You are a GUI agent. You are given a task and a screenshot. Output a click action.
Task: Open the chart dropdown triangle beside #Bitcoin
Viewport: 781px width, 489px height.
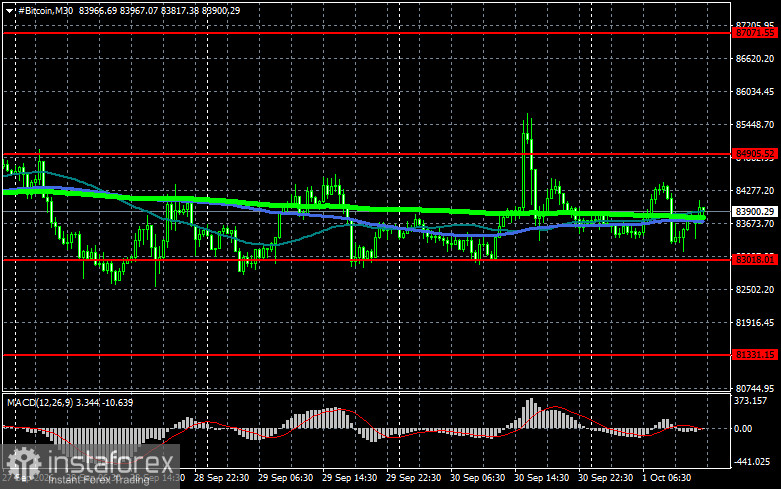10,10
